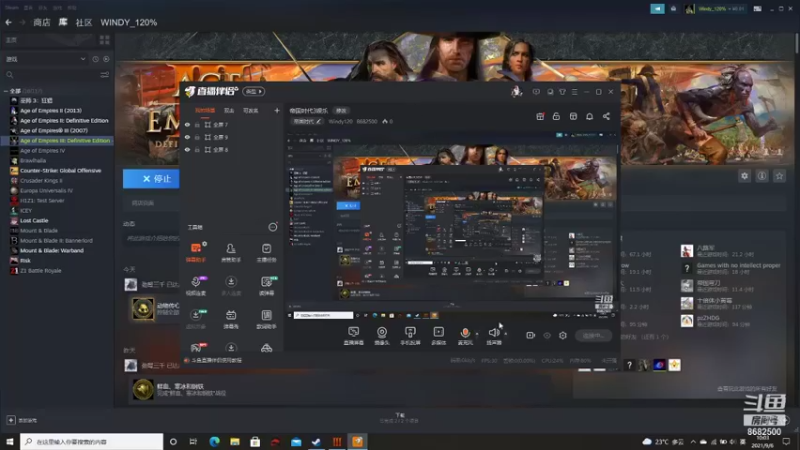This screenshot has height=450, width=800.
Task: Click the Windows taskbar search box
Action: point(92,441)
